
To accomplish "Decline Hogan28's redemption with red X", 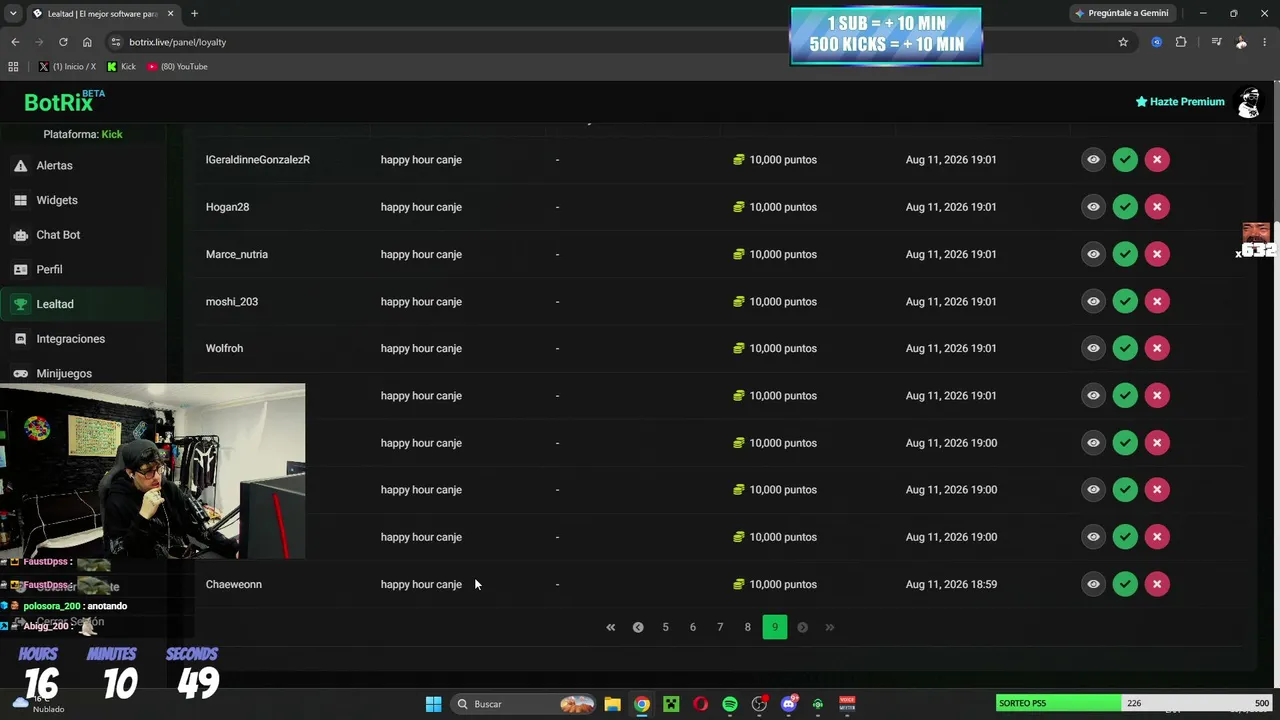I will coord(1157,207).
